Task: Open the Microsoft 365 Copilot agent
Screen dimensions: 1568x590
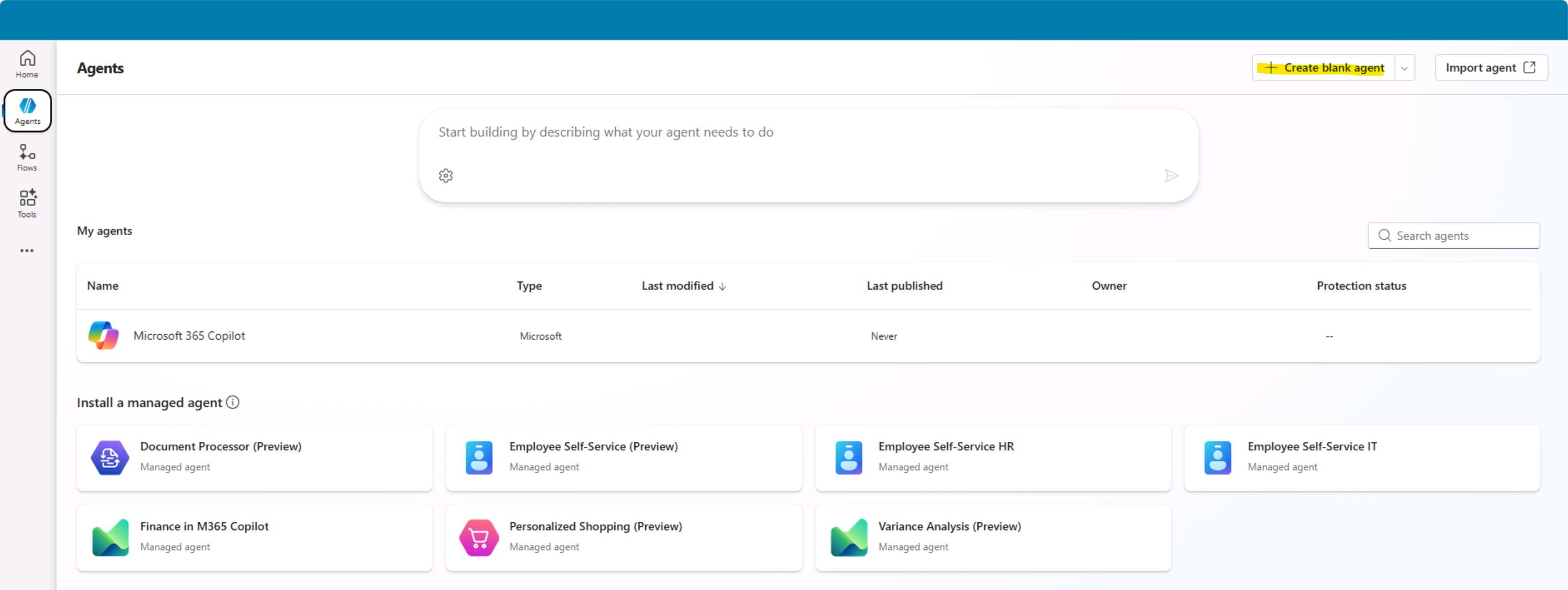Action: 189,336
